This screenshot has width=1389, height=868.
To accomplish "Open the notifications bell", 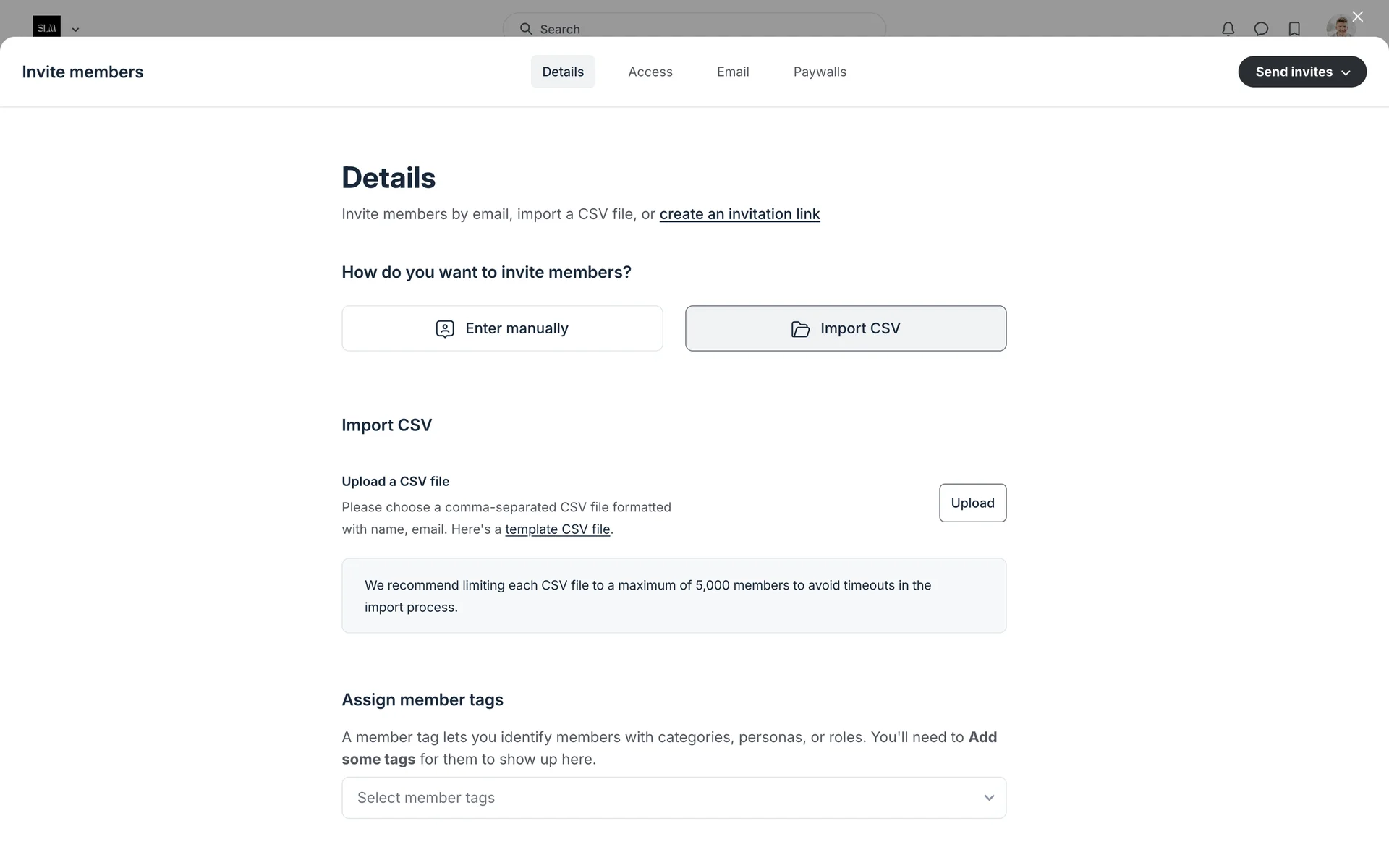I will (1228, 29).
